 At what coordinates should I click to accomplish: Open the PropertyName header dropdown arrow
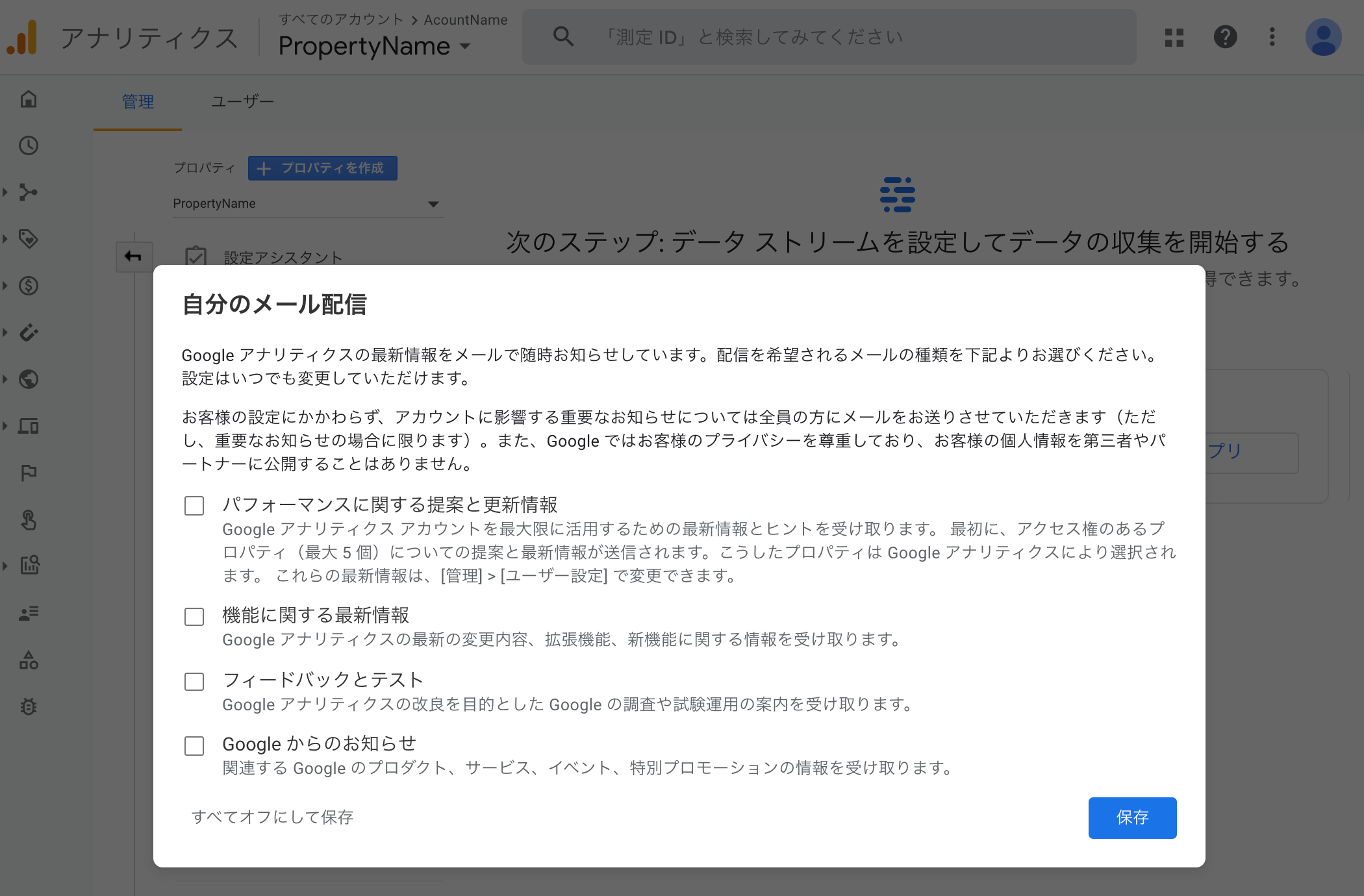click(x=465, y=47)
